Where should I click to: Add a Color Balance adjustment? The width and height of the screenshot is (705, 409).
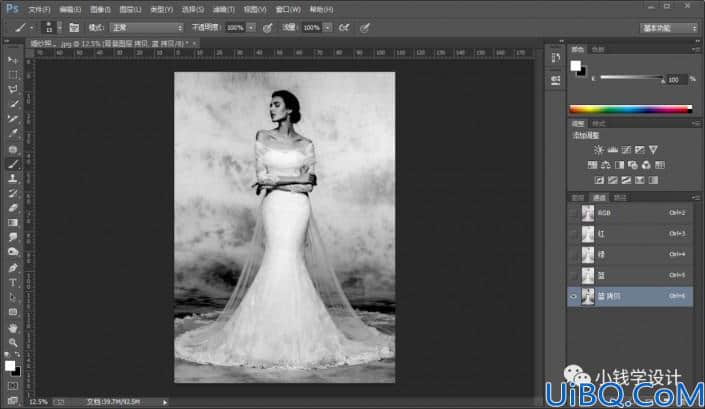point(606,165)
